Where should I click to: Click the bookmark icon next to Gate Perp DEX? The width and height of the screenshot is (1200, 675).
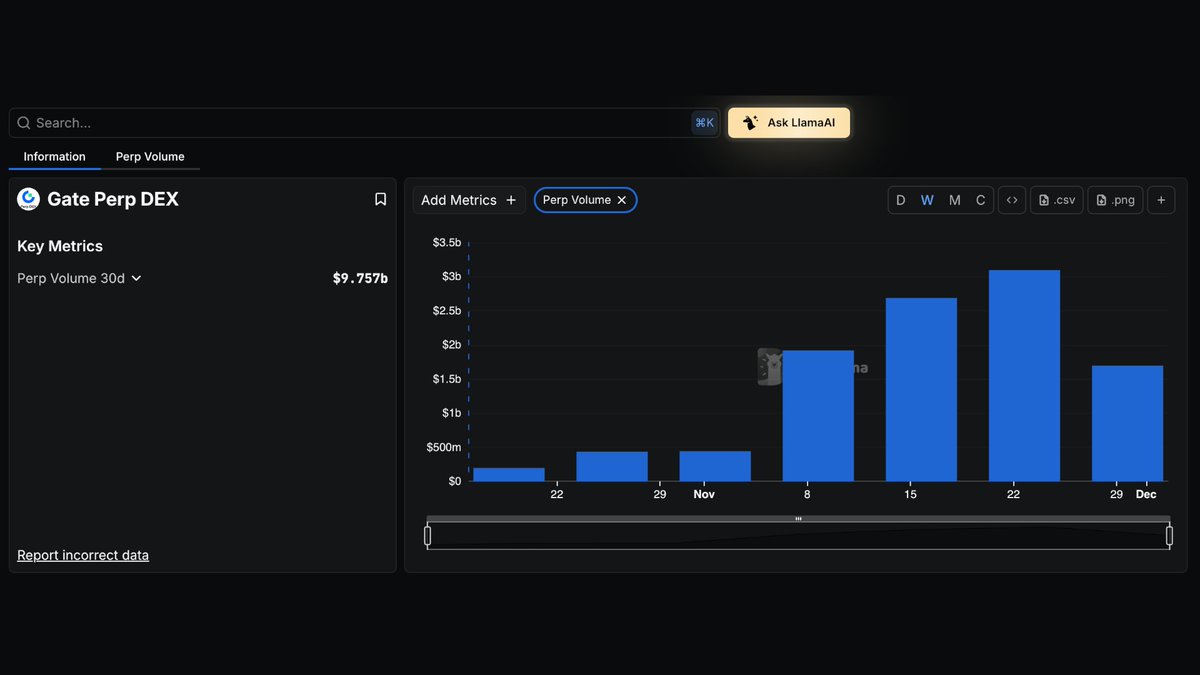[x=380, y=199]
